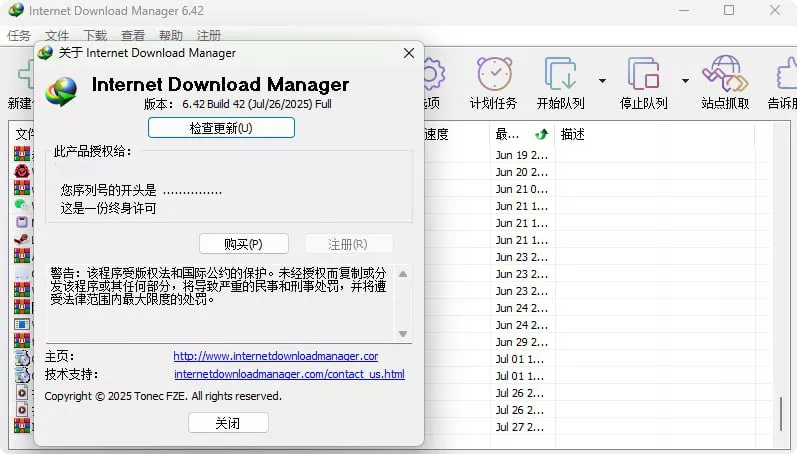Click the 新建 plus icon
Viewport: 797px width, 454px height.
point(25,75)
